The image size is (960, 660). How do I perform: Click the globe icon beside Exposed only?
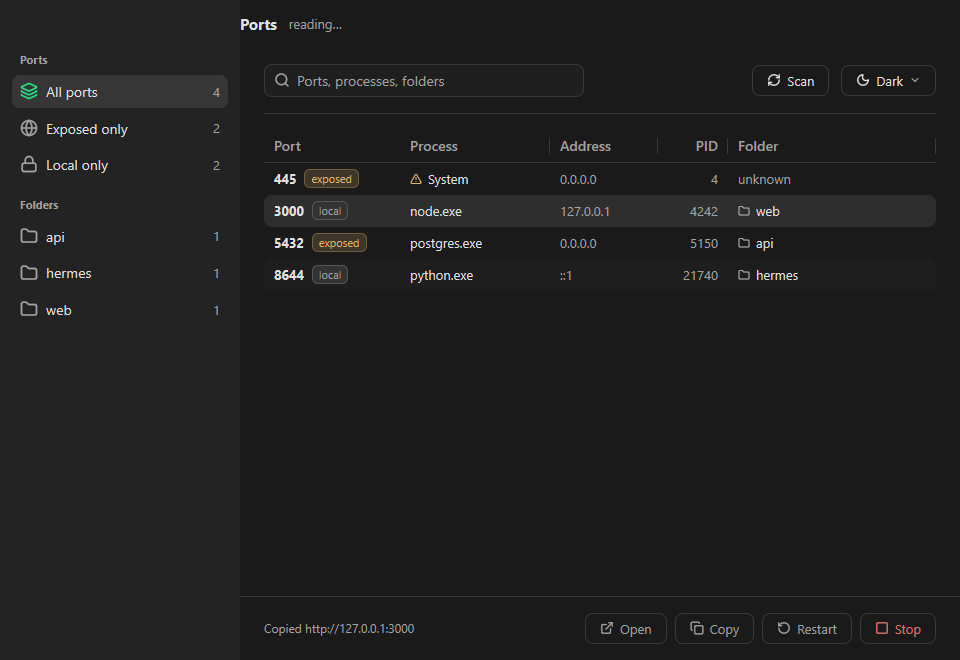[x=29, y=128]
